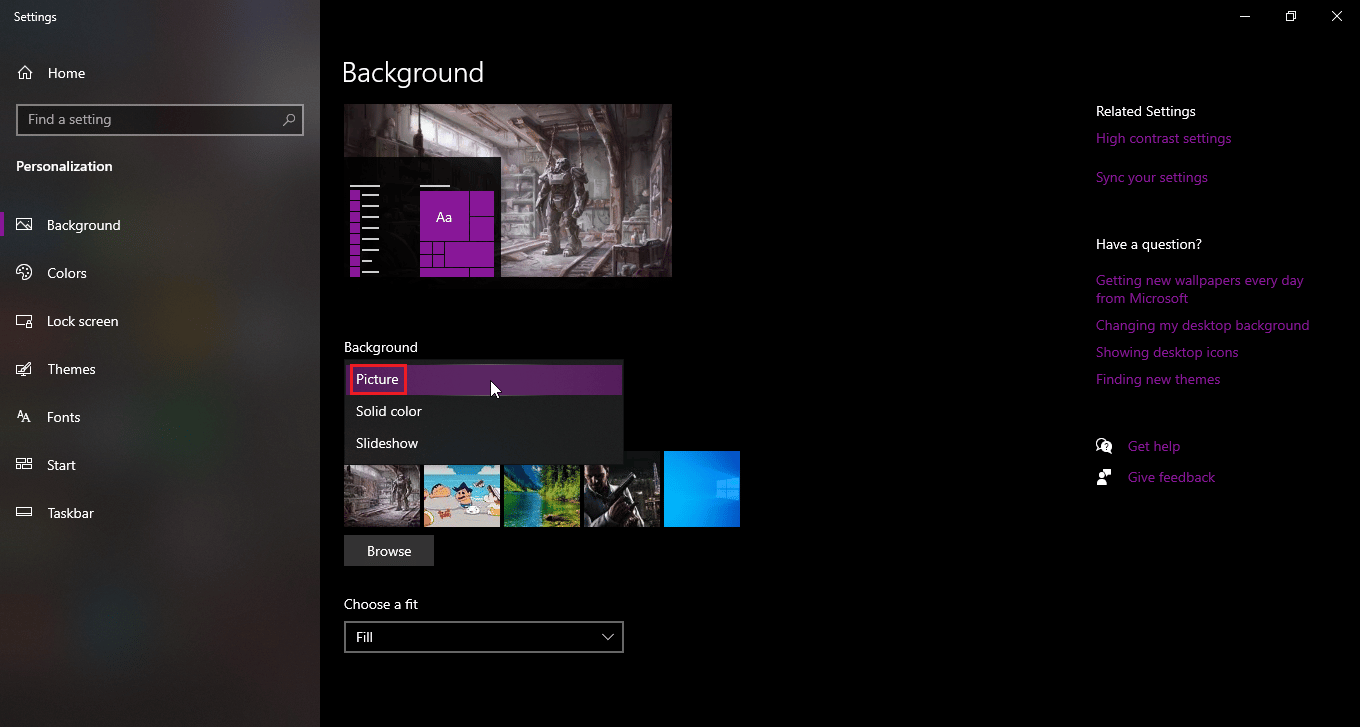This screenshot has height=727, width=1360.
Task: Pick Slideshow from the dropdown list
Action: (x=387, y=444)
